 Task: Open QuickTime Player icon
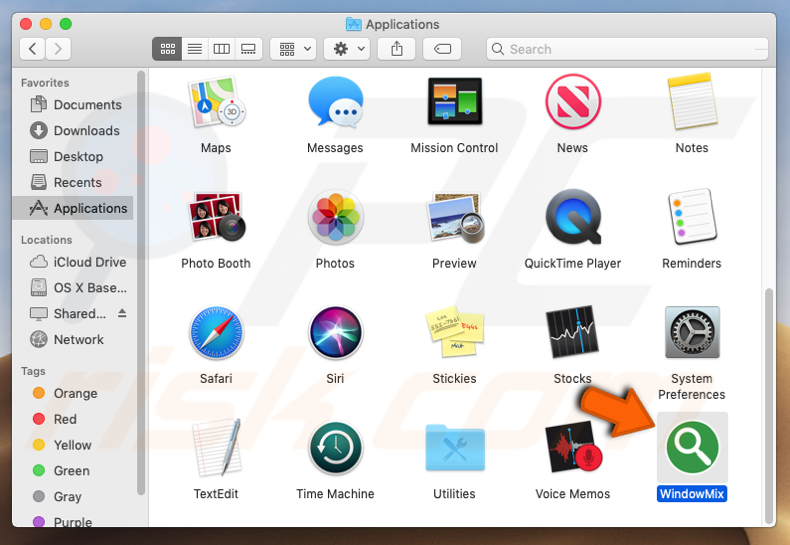(573, 217)
